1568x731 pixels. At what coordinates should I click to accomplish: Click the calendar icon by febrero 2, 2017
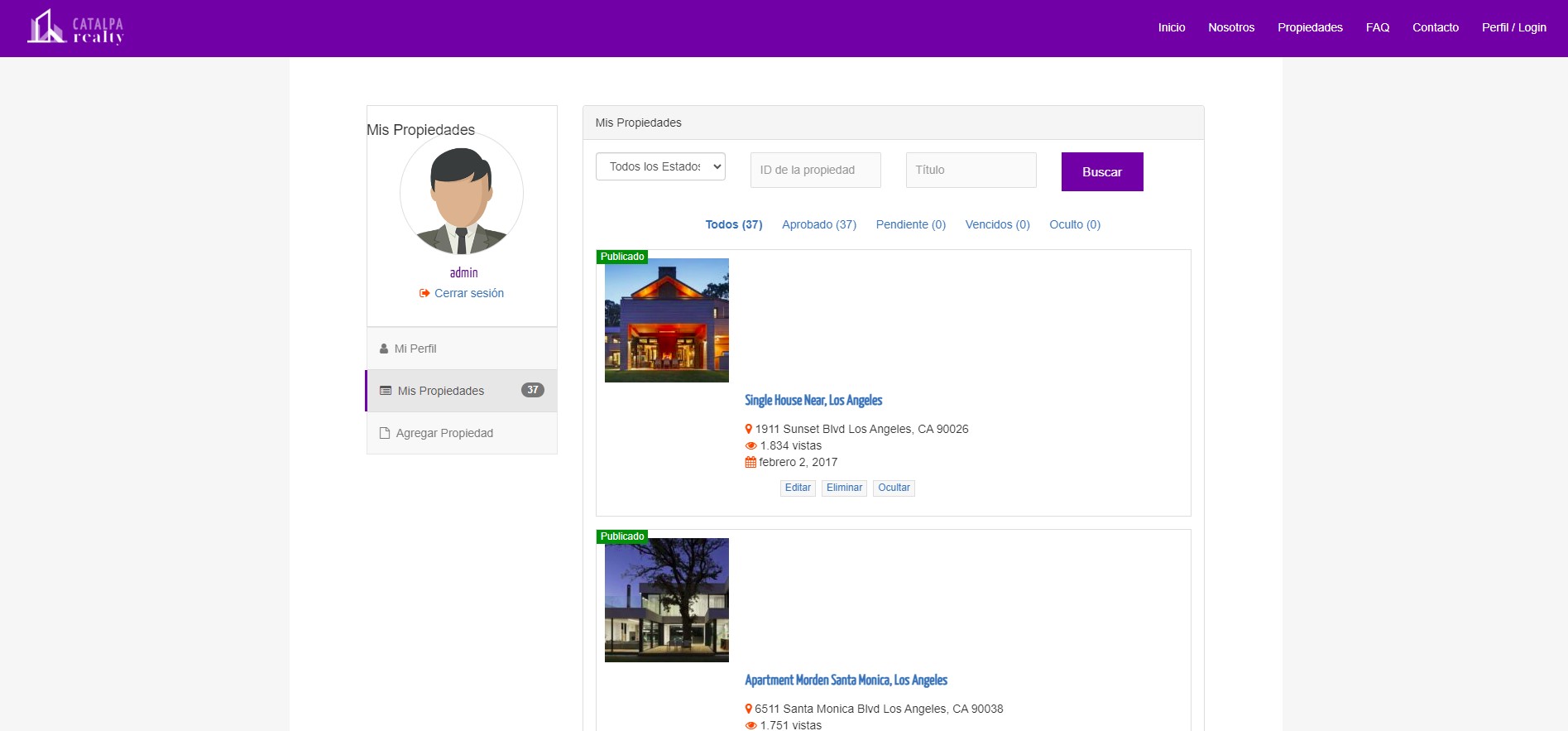tap(750, 462)
